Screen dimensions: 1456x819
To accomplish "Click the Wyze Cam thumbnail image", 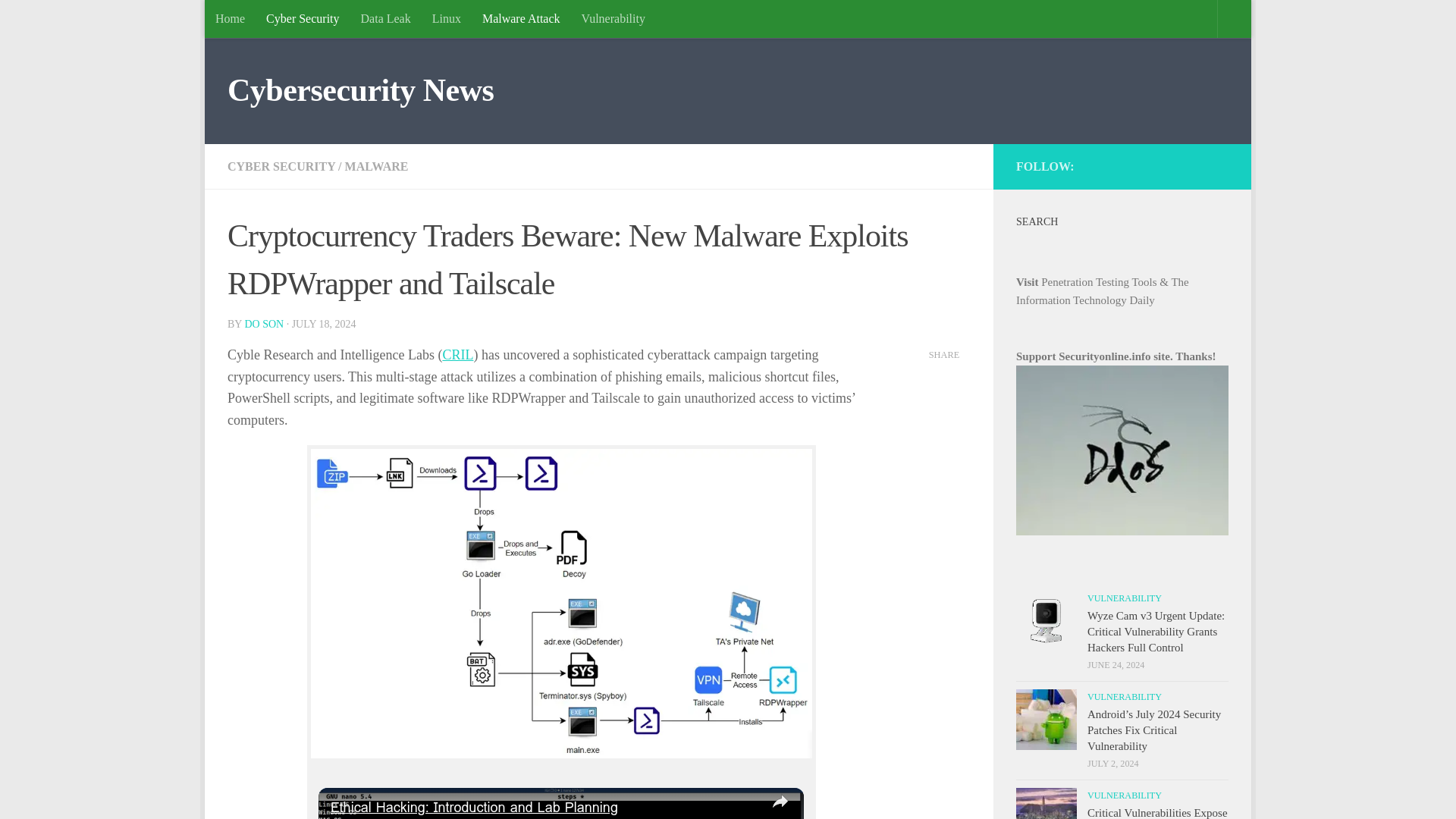I will (x=1046, y=621).
